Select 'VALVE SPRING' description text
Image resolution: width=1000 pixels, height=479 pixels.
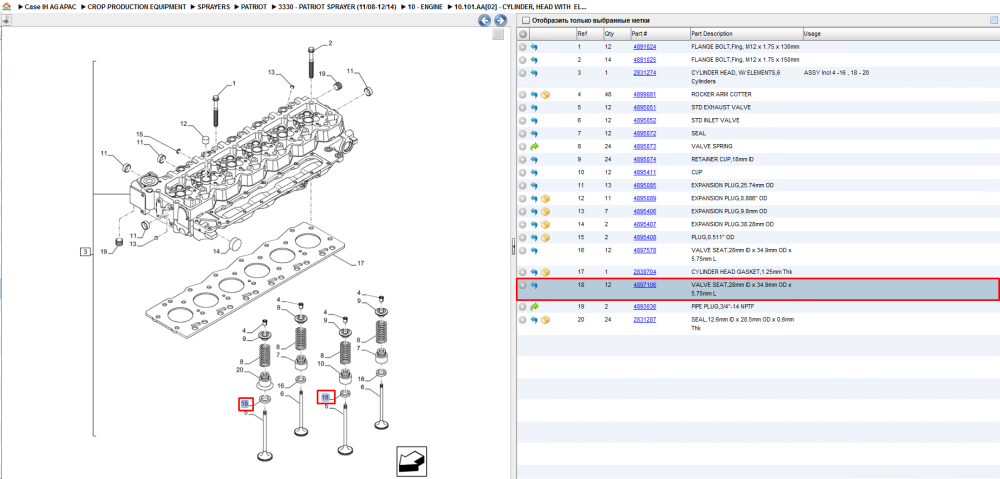click(x=713, y=147)
